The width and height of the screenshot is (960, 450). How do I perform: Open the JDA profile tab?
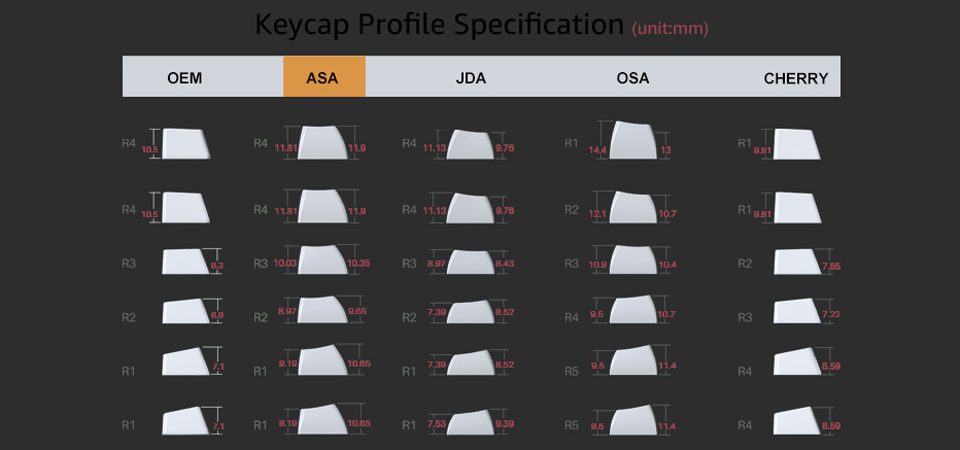470,77
